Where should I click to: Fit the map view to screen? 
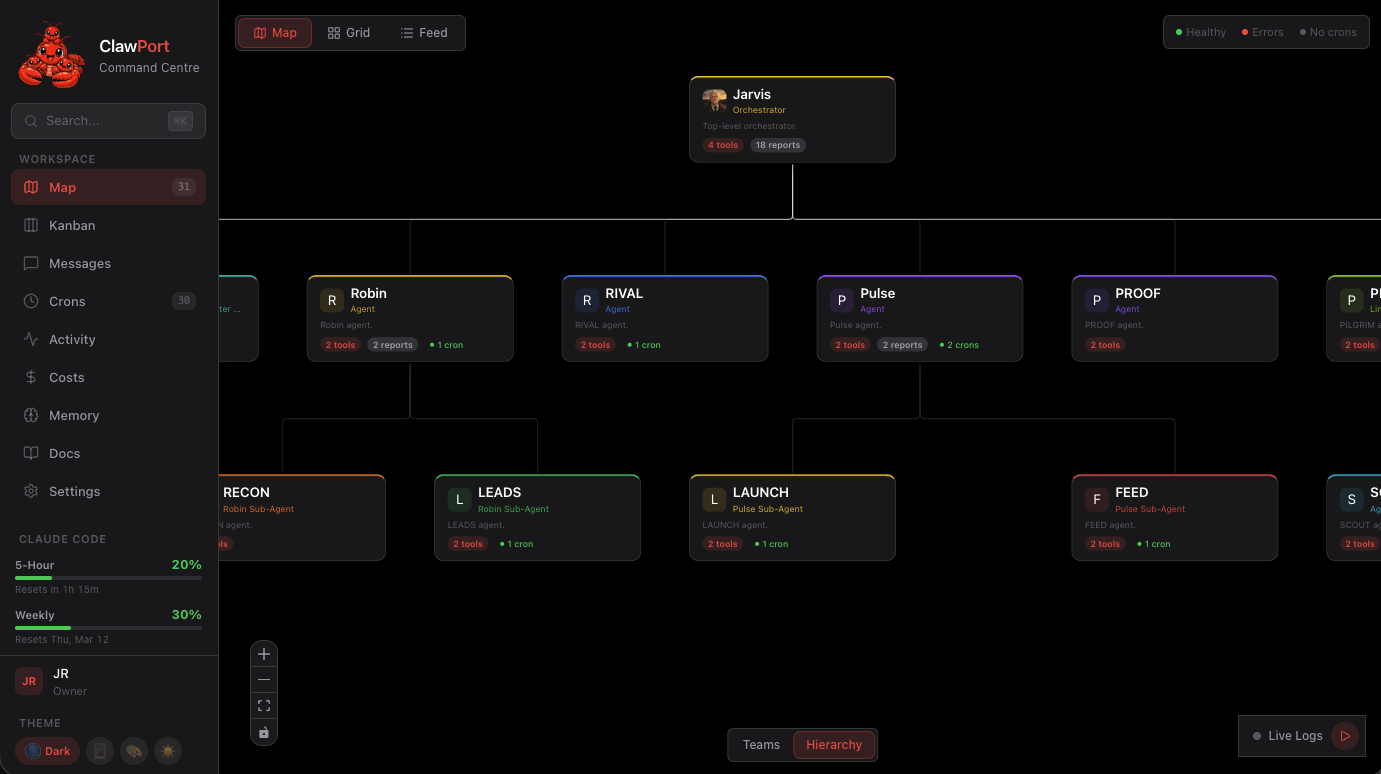(264, 704)
